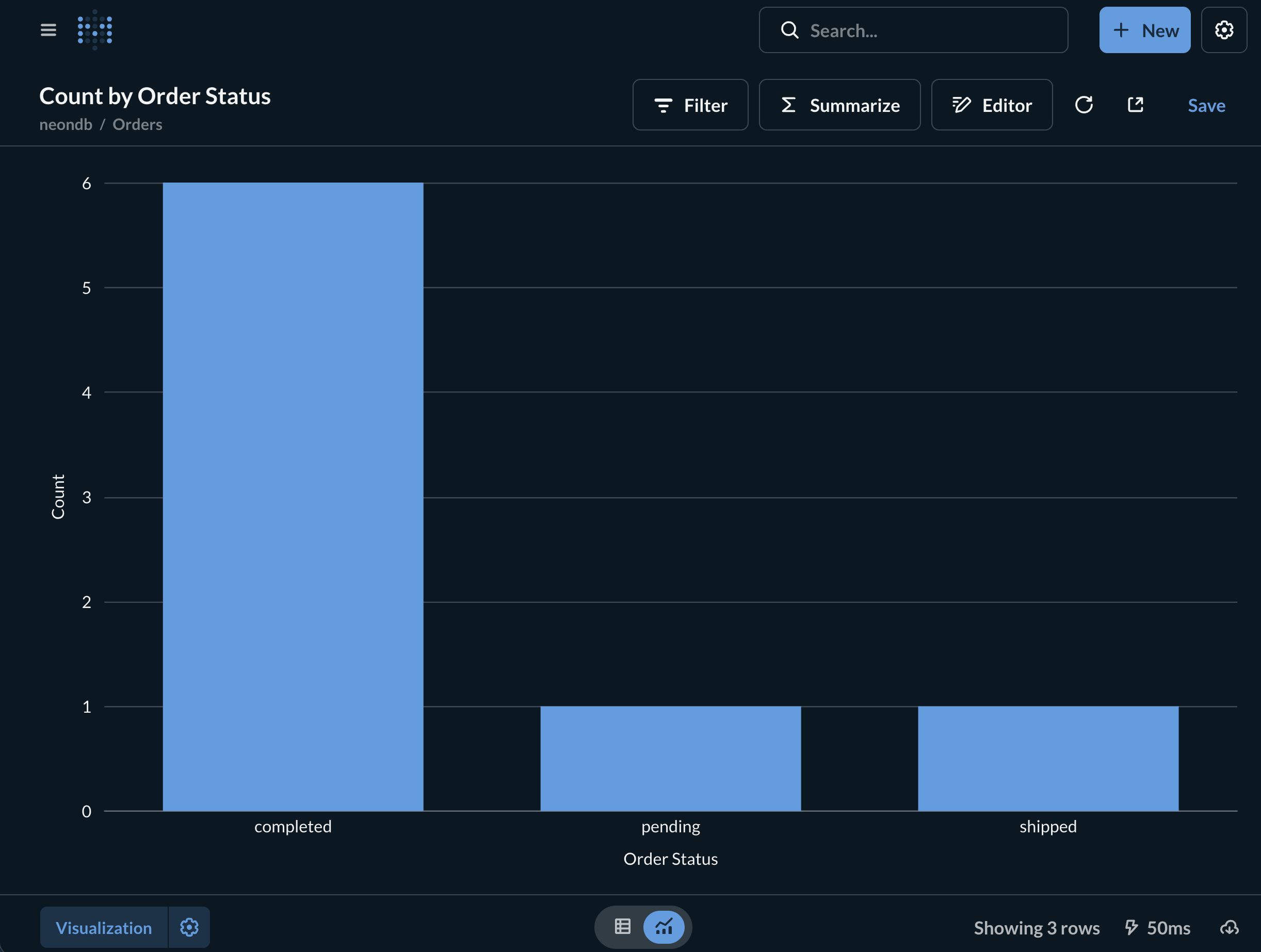This screenshot has width=1261, height=952.
Task: Open Metabase settings gear
Action: click(x=1223, y=29)
